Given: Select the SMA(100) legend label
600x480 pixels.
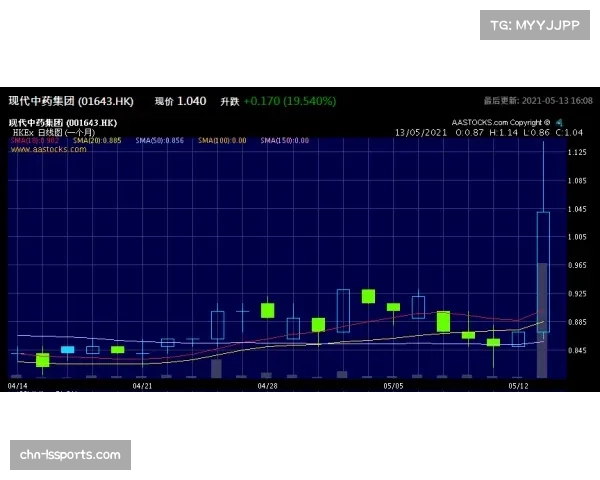Looking at the screenshot, I should coord(222,141).
